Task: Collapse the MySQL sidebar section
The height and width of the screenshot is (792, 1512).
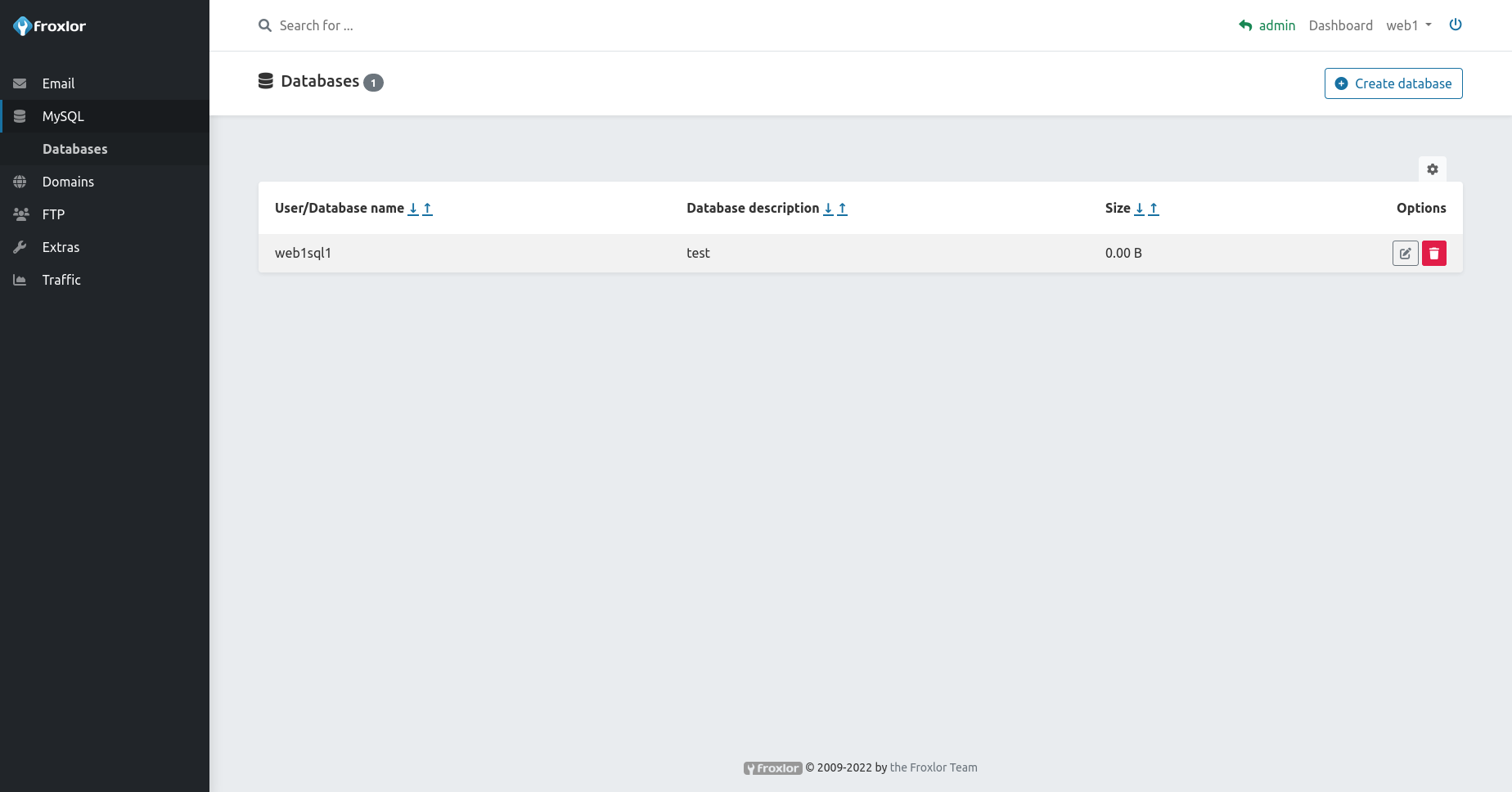Action: click(63, 116)
